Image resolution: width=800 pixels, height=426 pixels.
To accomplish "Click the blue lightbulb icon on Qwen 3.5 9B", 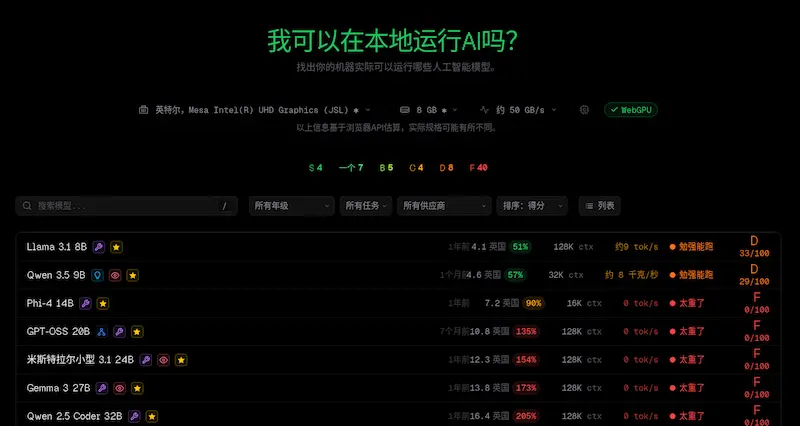I will coord(97,275).
